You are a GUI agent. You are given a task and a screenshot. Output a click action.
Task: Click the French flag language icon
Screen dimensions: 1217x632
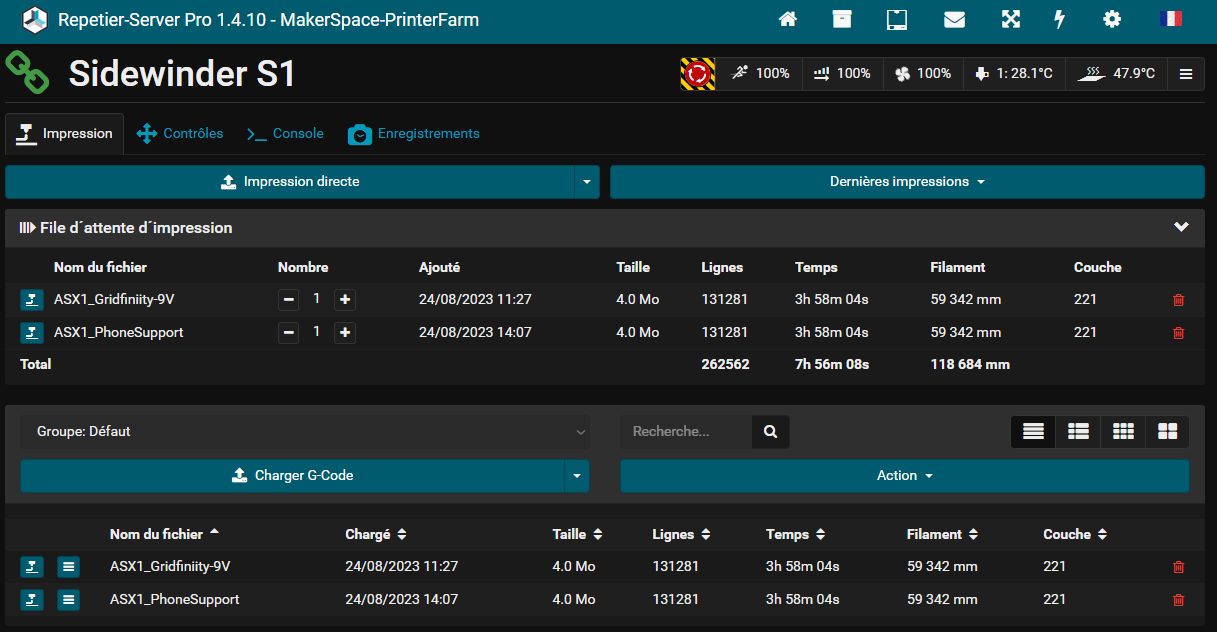point(1169,19)
